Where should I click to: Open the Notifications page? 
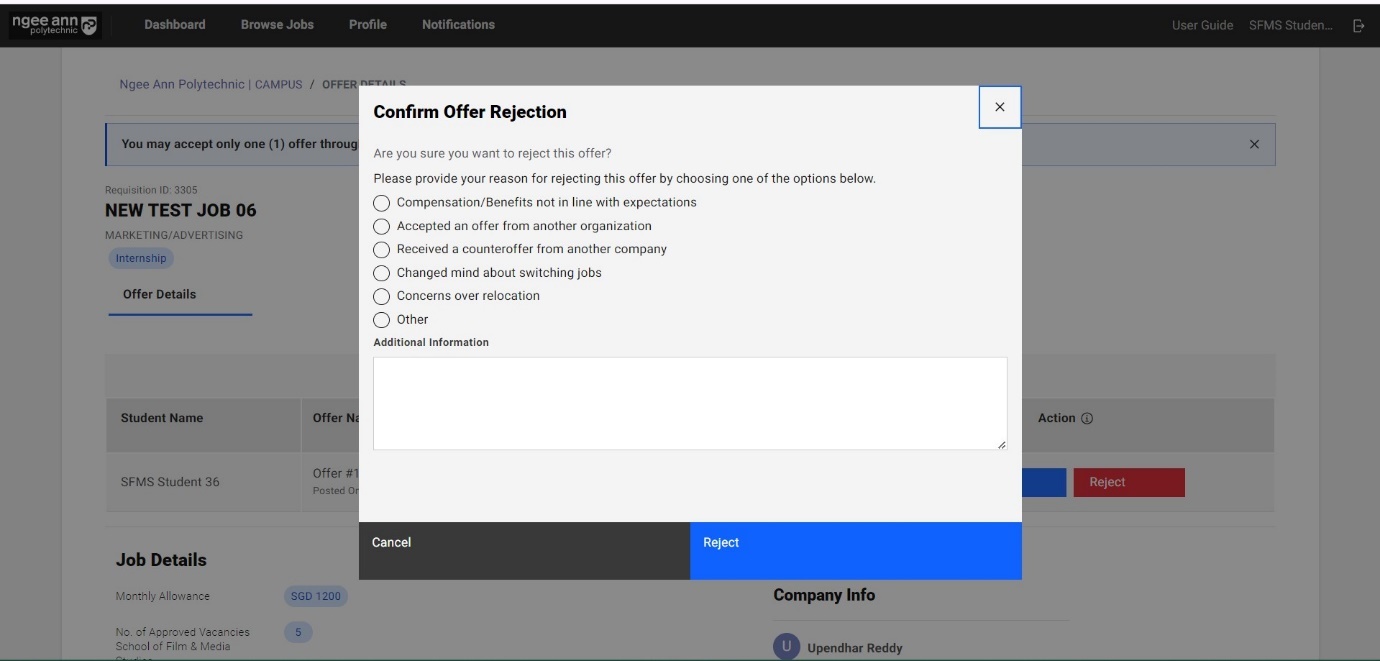click(458, 25)
